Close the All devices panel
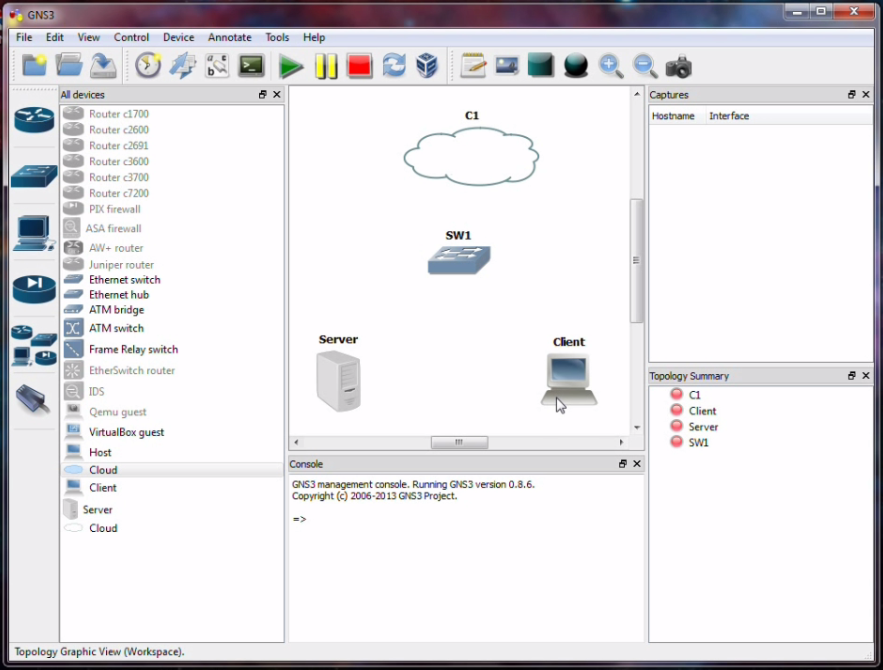 pos(277,95)
